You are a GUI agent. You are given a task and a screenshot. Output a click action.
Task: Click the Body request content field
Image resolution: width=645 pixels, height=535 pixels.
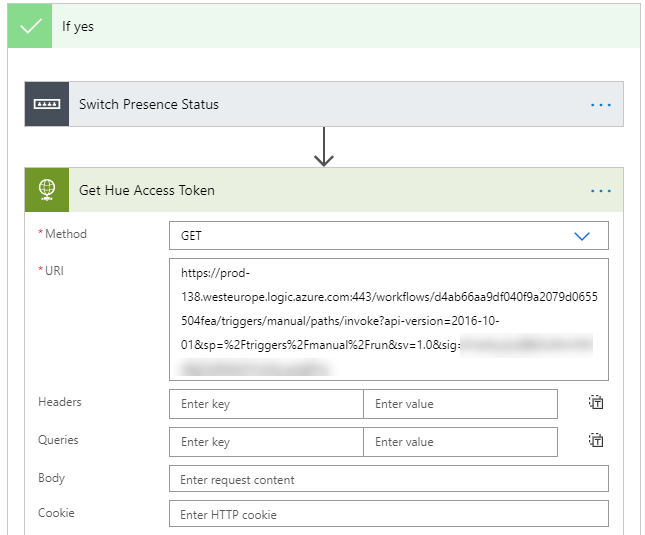[388, 479]
